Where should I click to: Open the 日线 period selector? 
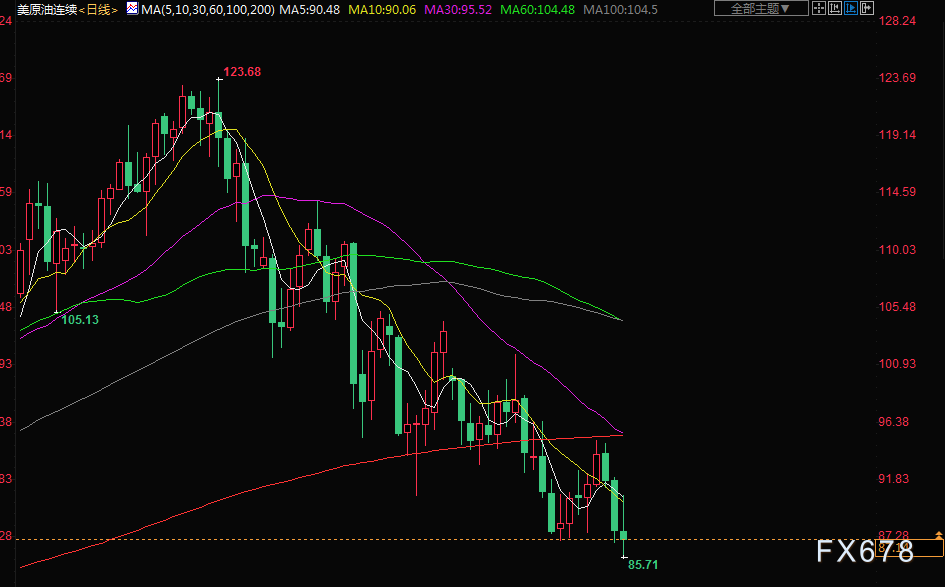(98, 9)
